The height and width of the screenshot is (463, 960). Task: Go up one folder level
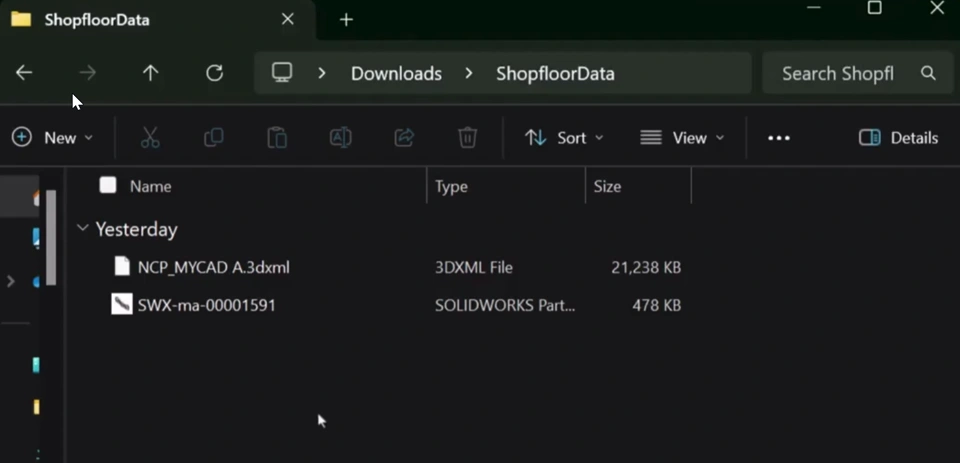click(x=150, y=73)
